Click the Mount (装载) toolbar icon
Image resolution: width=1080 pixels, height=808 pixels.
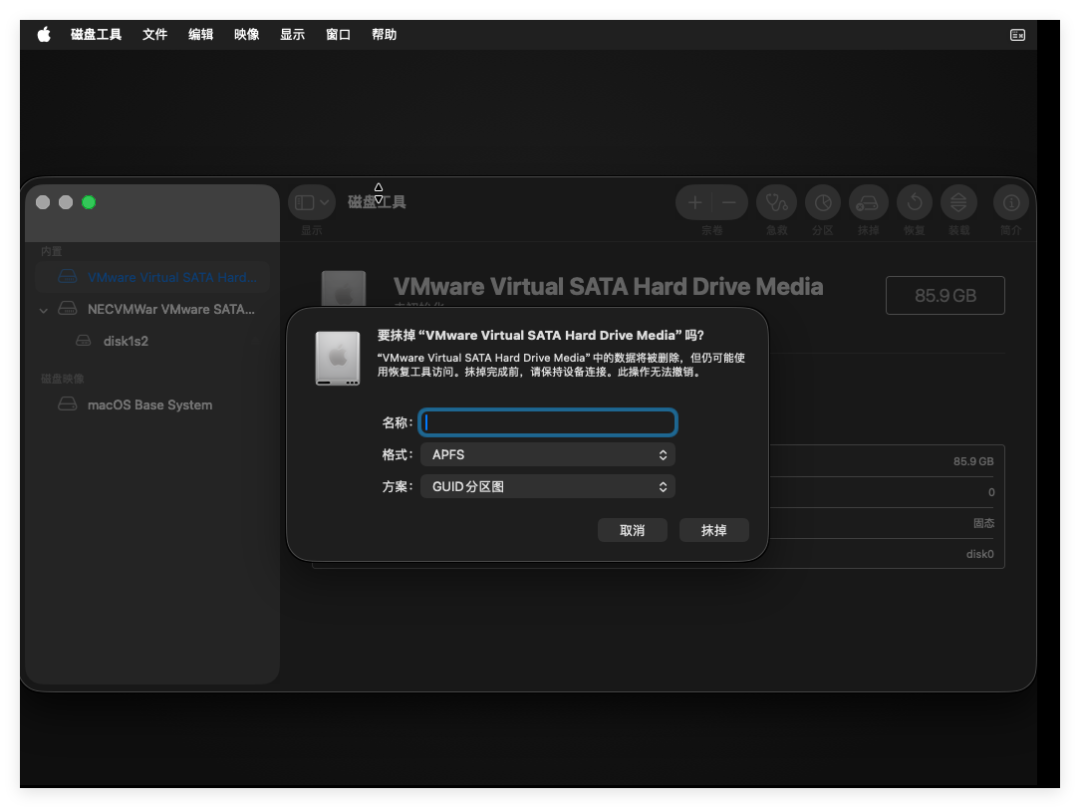click(959, 203)
